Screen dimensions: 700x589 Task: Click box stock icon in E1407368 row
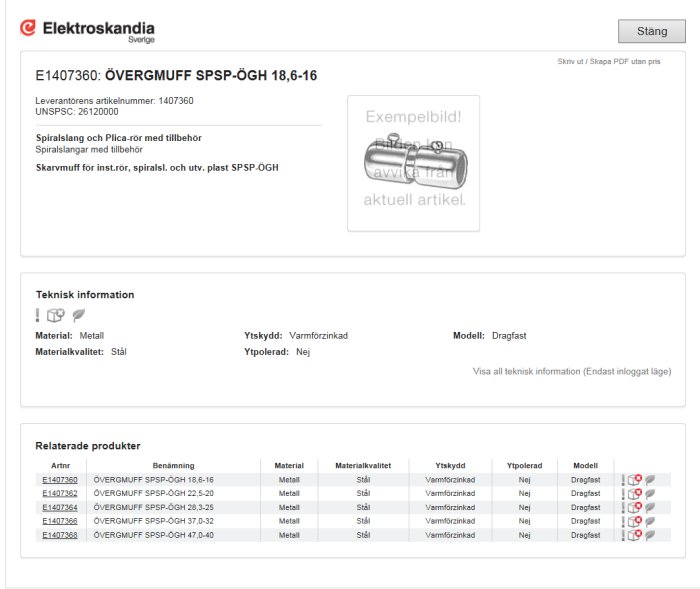pos(634,535)
